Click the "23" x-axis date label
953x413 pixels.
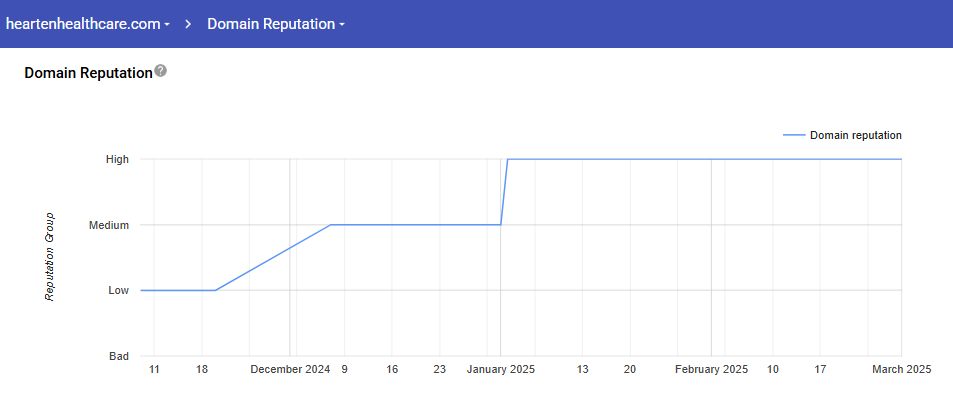[x=439, y=370]
